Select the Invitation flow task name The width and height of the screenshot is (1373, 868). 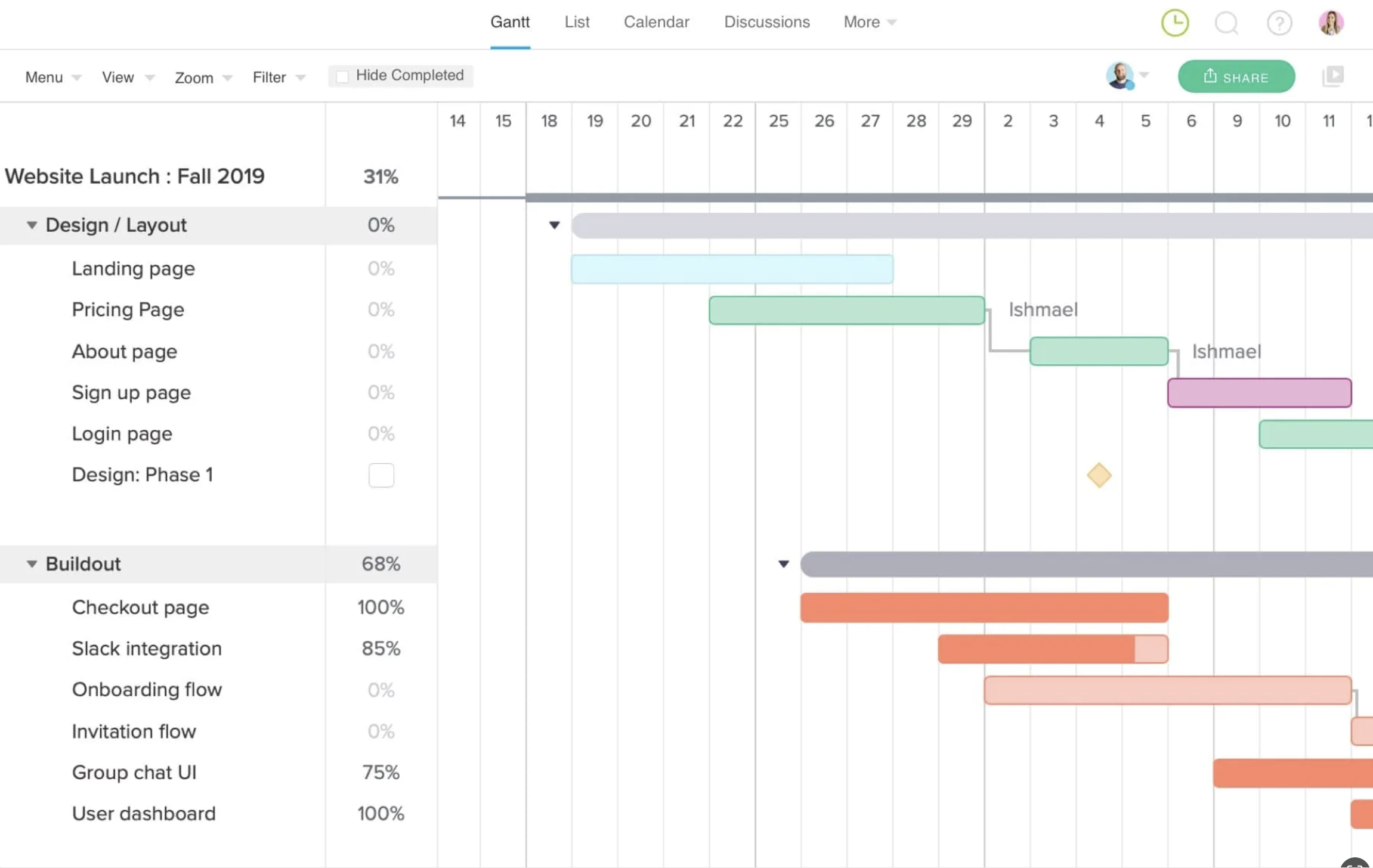click(x=134, y=731)
